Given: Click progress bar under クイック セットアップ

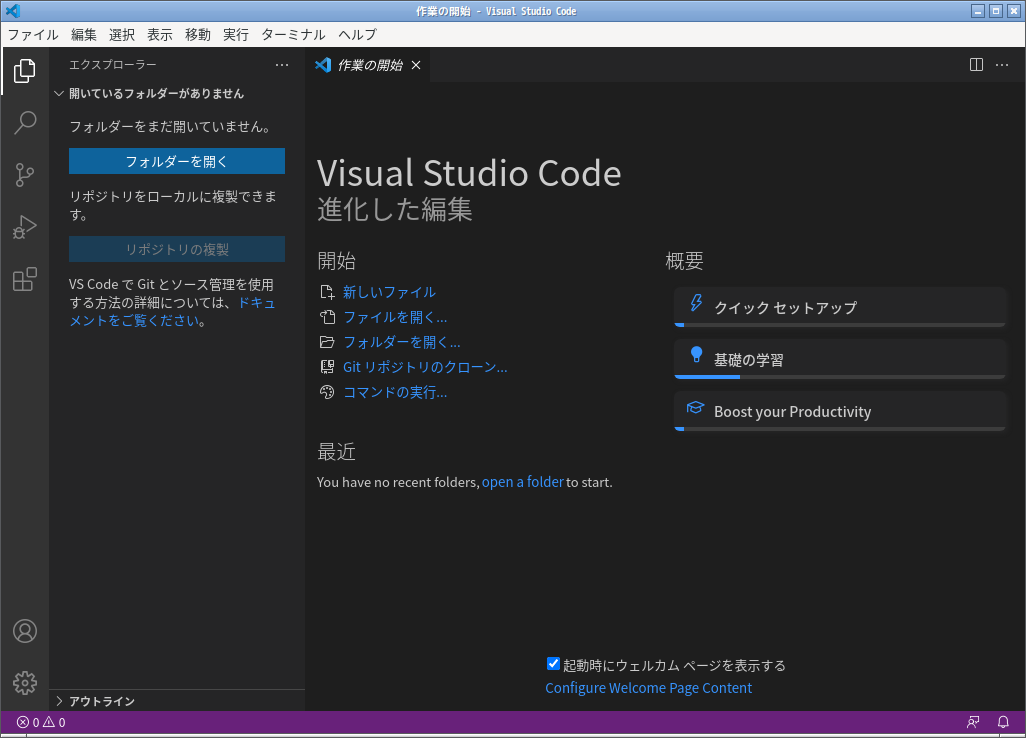Looking at the screenshot, I should [840, 325].
